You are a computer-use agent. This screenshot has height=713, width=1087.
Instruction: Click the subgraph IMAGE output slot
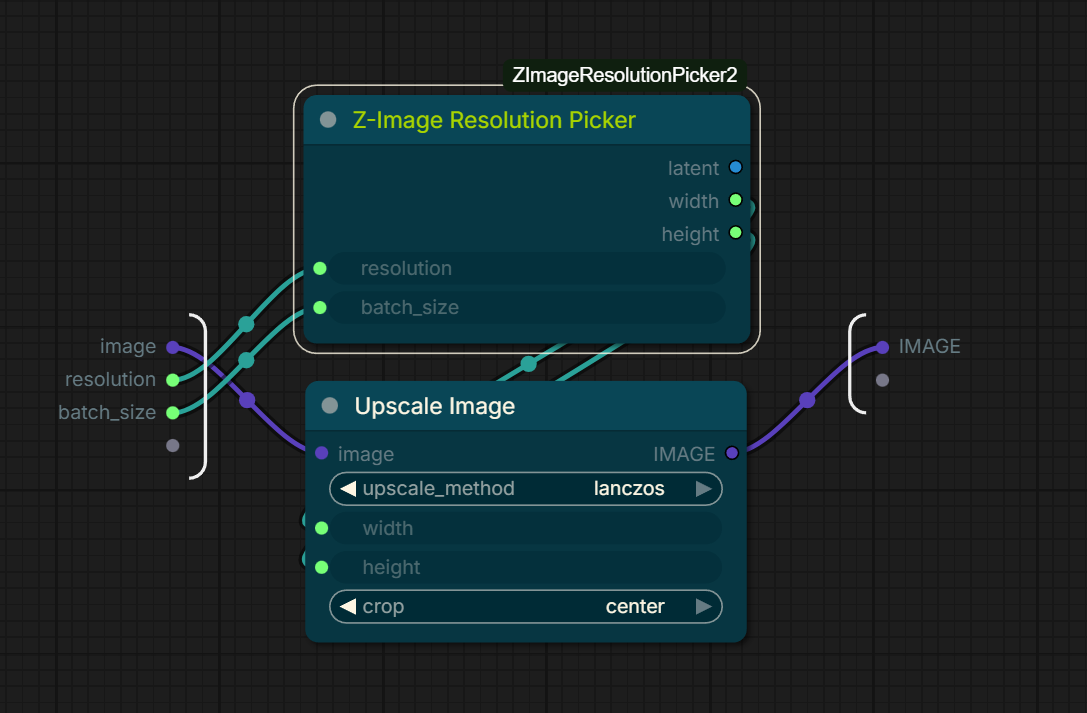882,347
